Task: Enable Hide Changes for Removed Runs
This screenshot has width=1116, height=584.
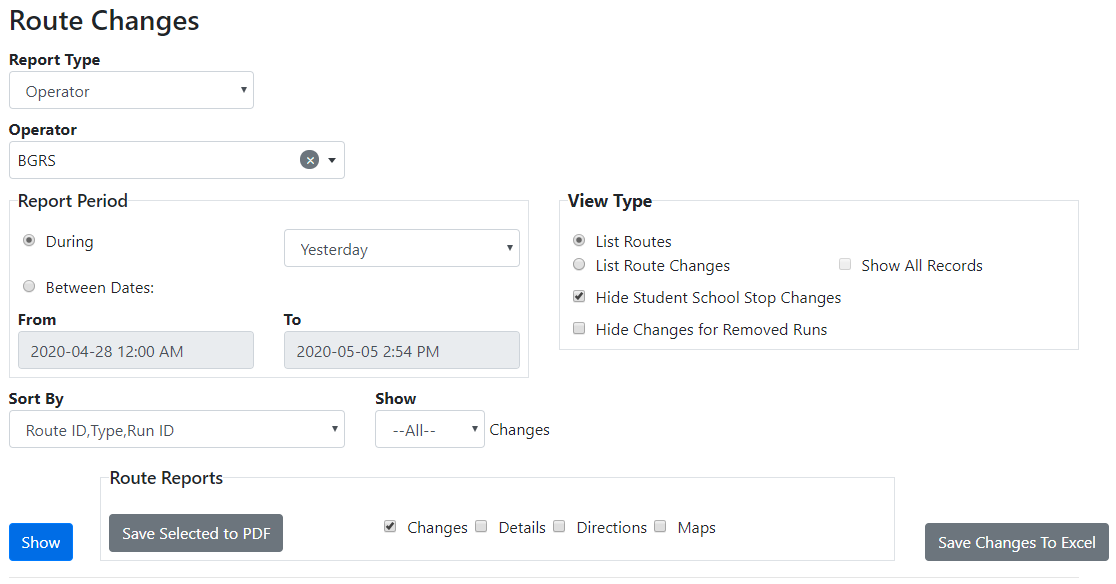Action: (x=579, y=328)
